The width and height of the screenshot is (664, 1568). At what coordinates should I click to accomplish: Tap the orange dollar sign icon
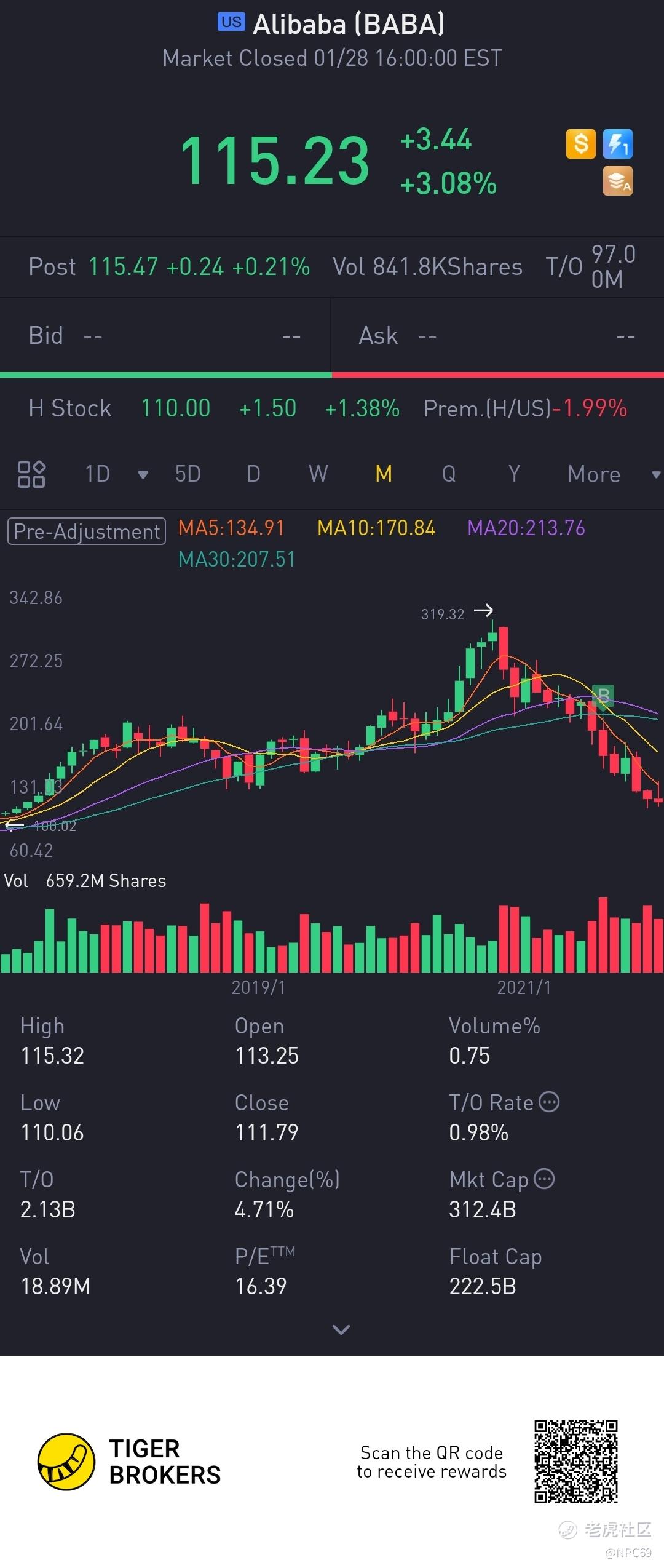580,145
